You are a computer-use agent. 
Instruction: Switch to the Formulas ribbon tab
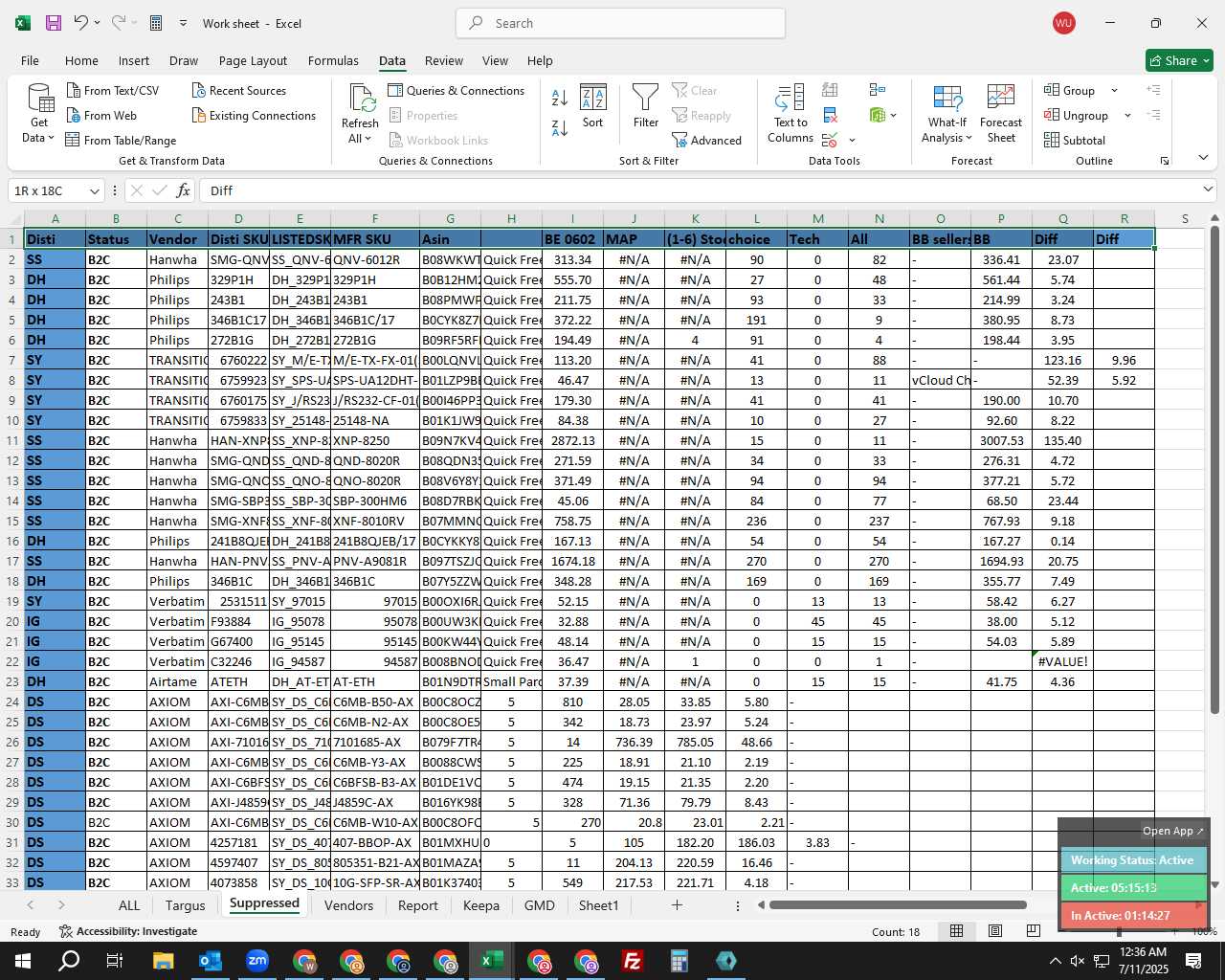[x=333, y=60]
